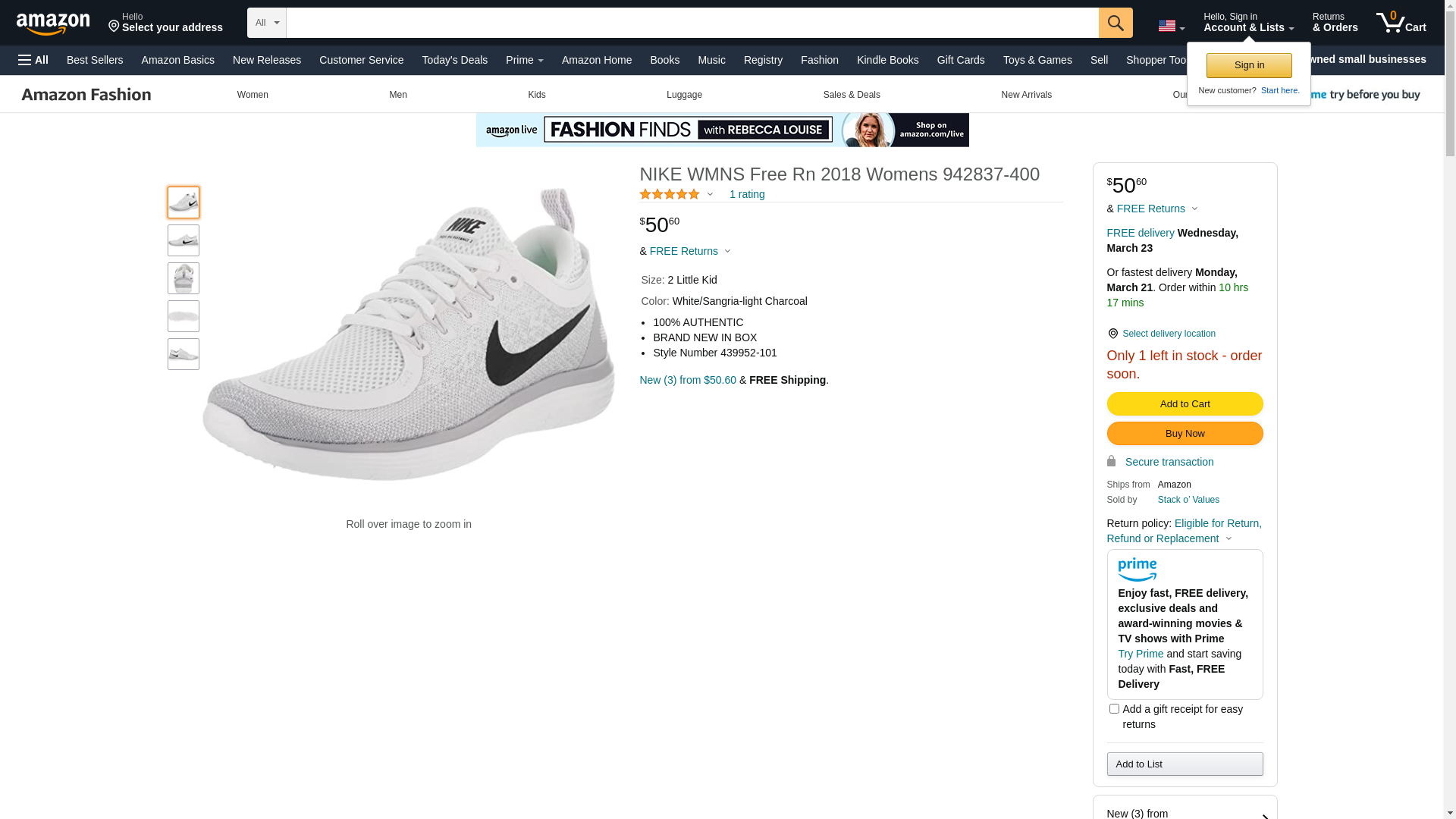Click the Amazon Live Fashion Finds banner
The height and width of the screenshot is (819, 1456).
point(722,130)
